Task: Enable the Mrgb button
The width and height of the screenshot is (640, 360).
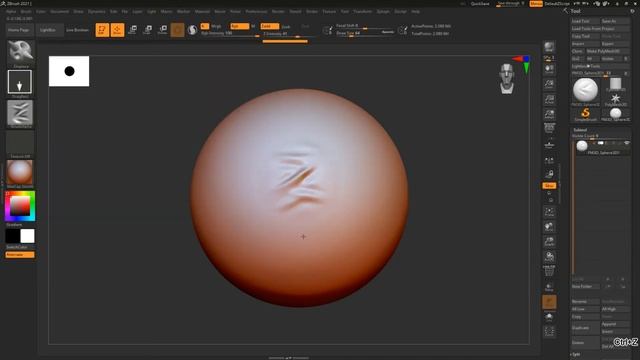Action: pyautogui.click(x=216, y=26)
